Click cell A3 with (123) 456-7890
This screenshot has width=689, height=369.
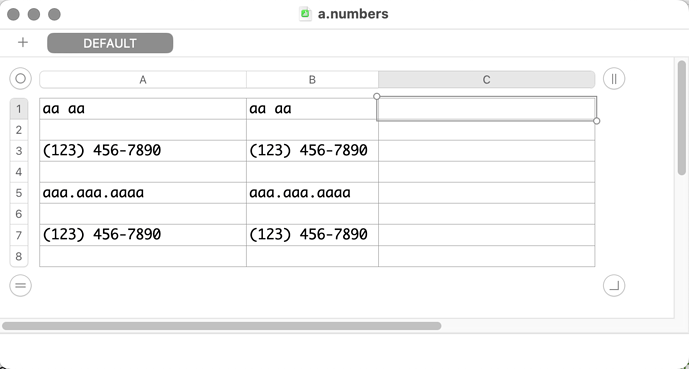143,151
